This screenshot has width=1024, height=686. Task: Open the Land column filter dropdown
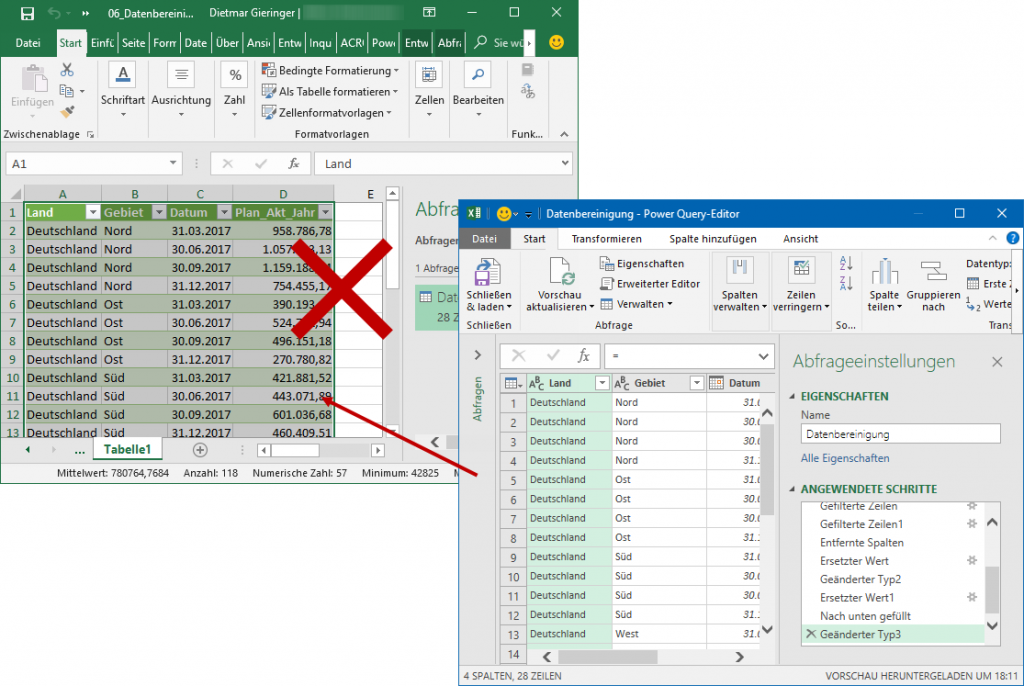(602, 383)
